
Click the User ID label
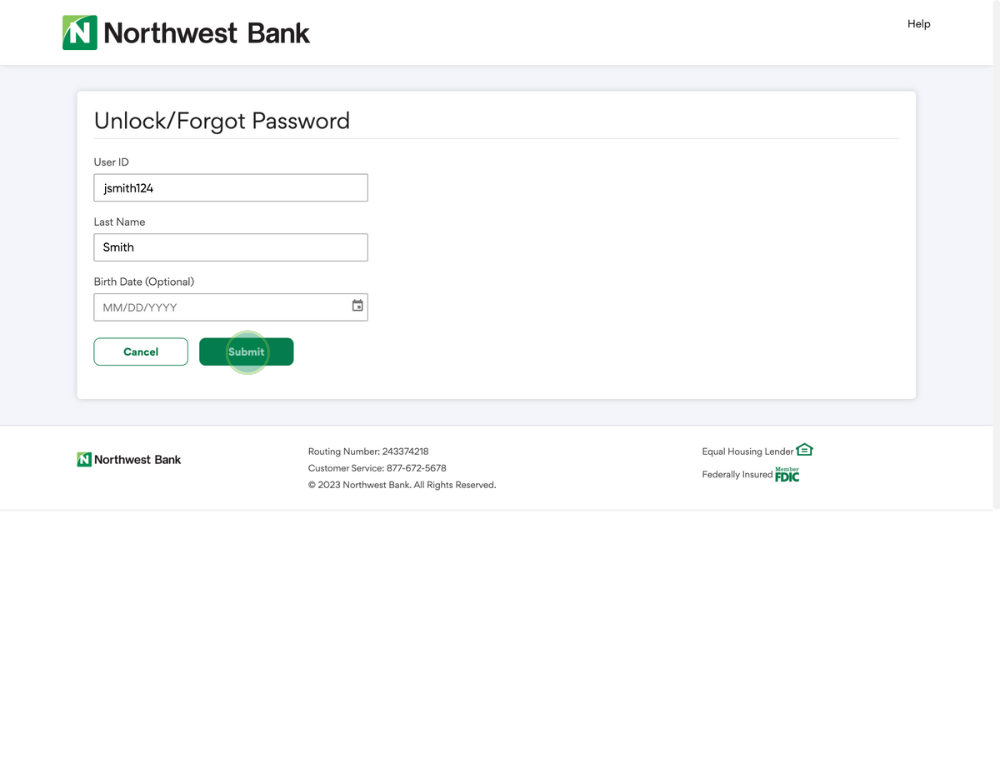point(111,162)
